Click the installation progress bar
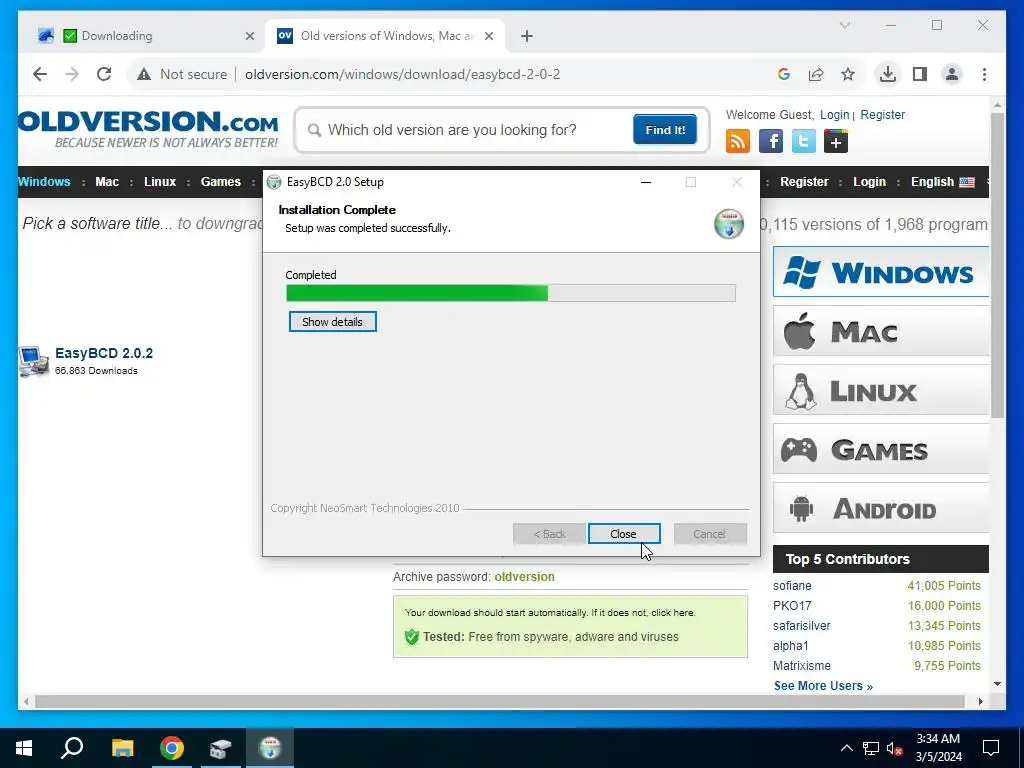This screenshot has width=1024, height=768. (x=511, y=293)
